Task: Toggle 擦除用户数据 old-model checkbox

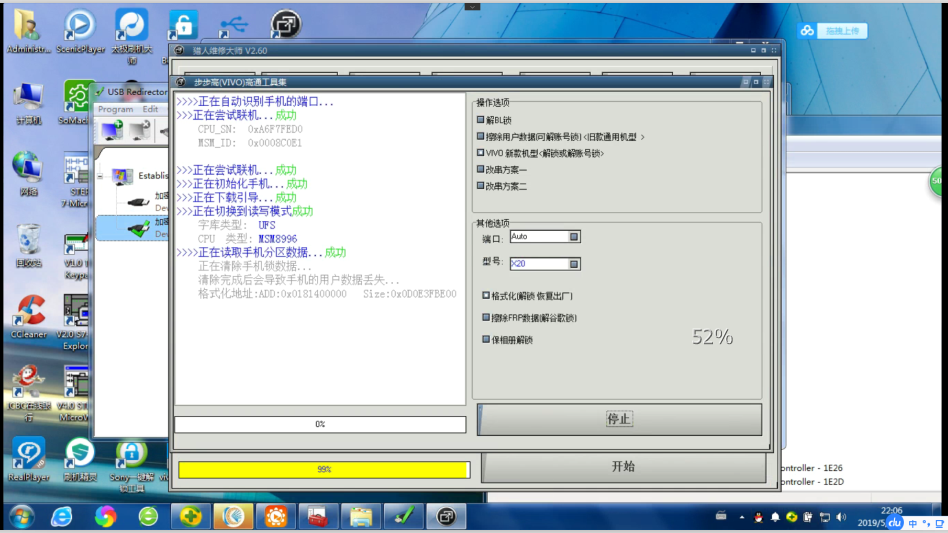Action: (x=481, y=137)
